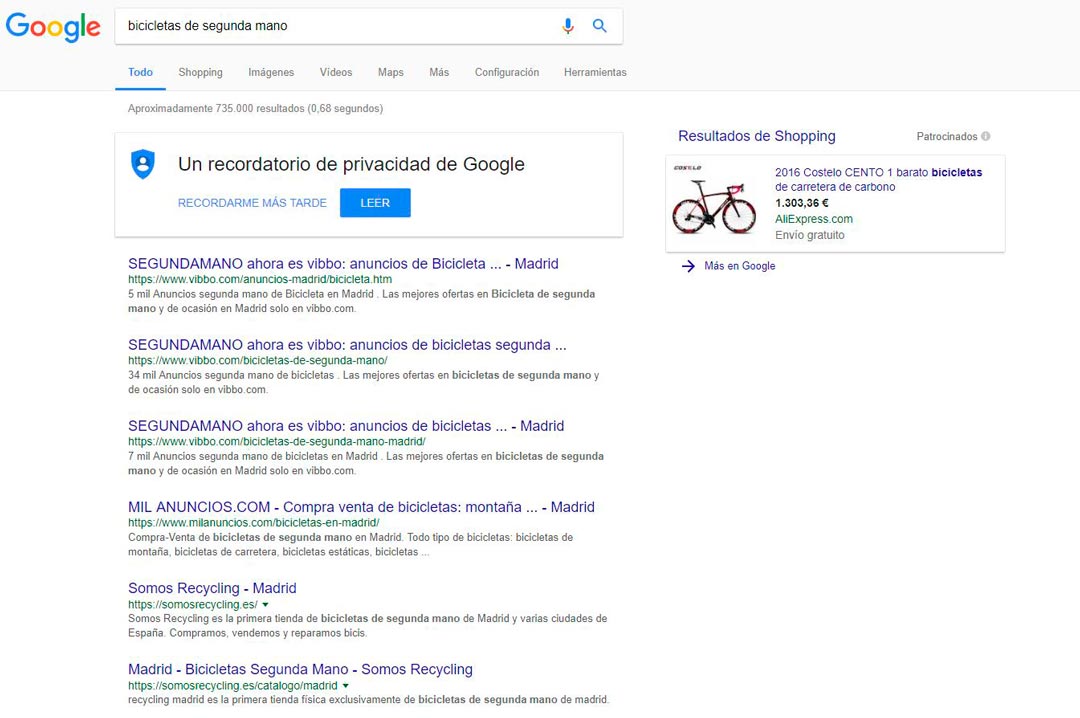This screenshot has width=1080, height=718.
Task: Click URL vibbo.com/bicicletas-de-segunda-mano/
Action: (258, 360)
